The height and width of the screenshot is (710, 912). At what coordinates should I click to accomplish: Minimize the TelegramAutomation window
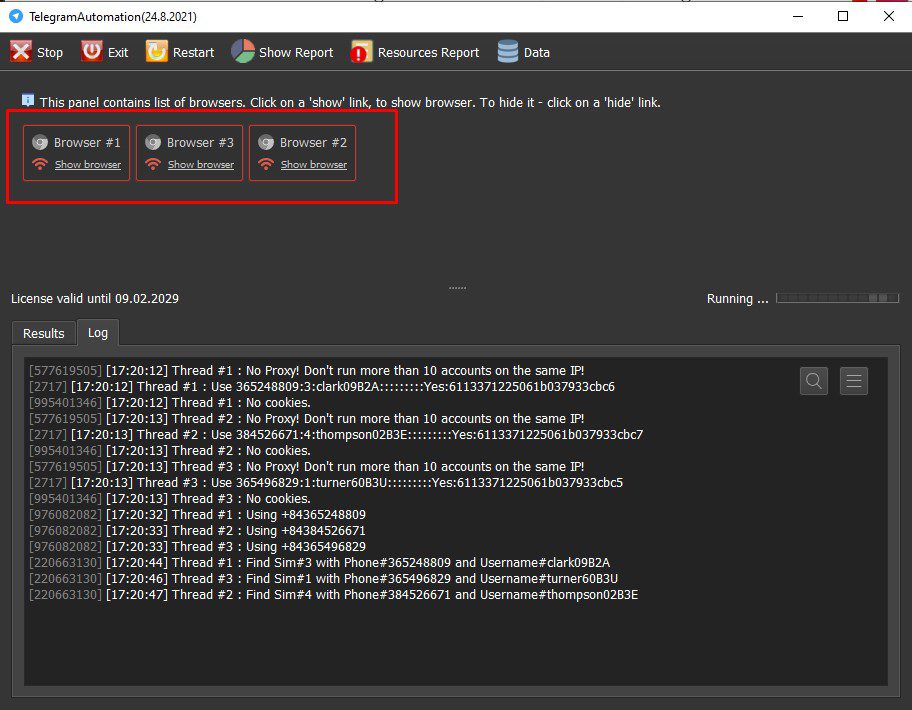coord(798,16)
